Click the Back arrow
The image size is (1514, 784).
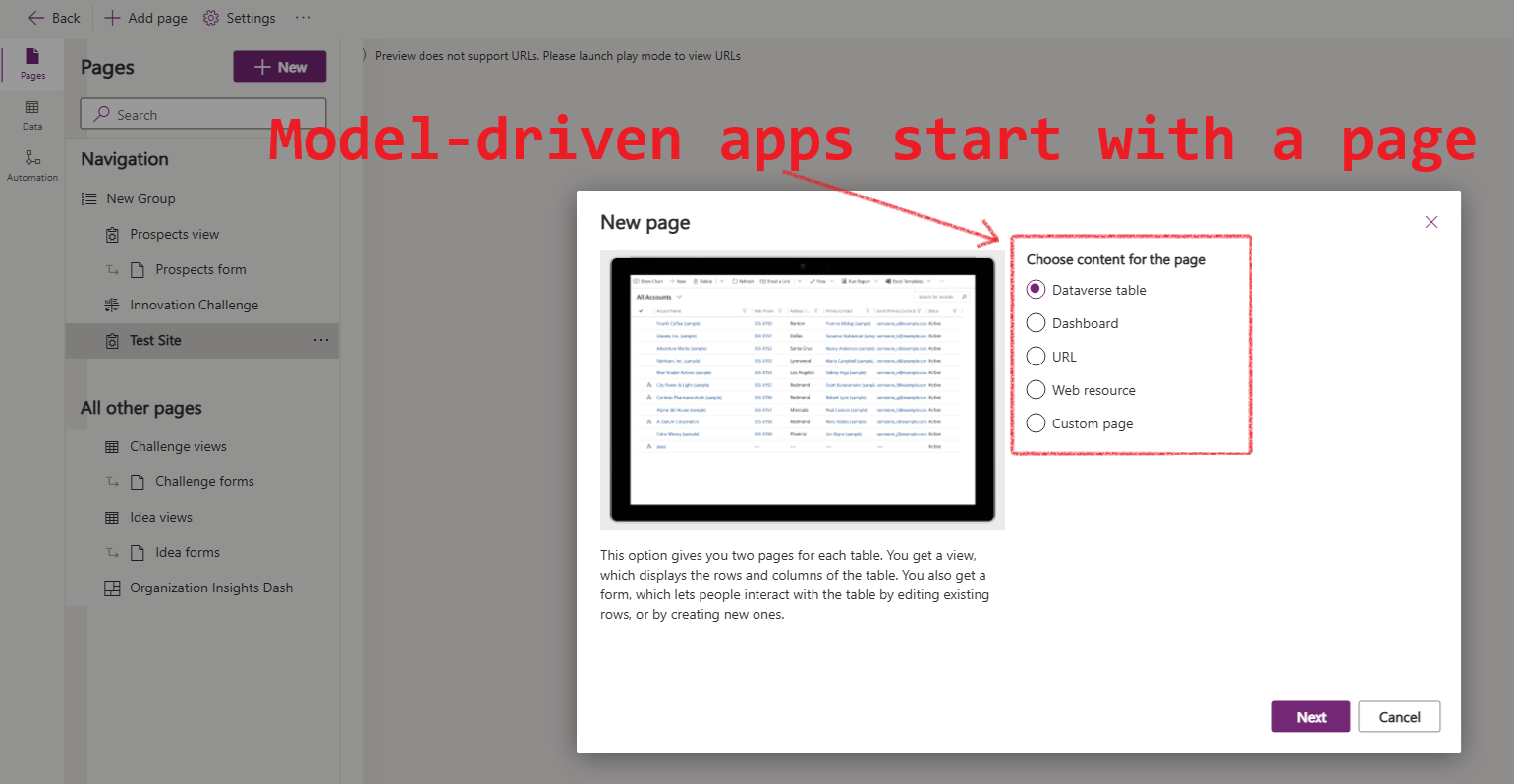tap(36, 18)
